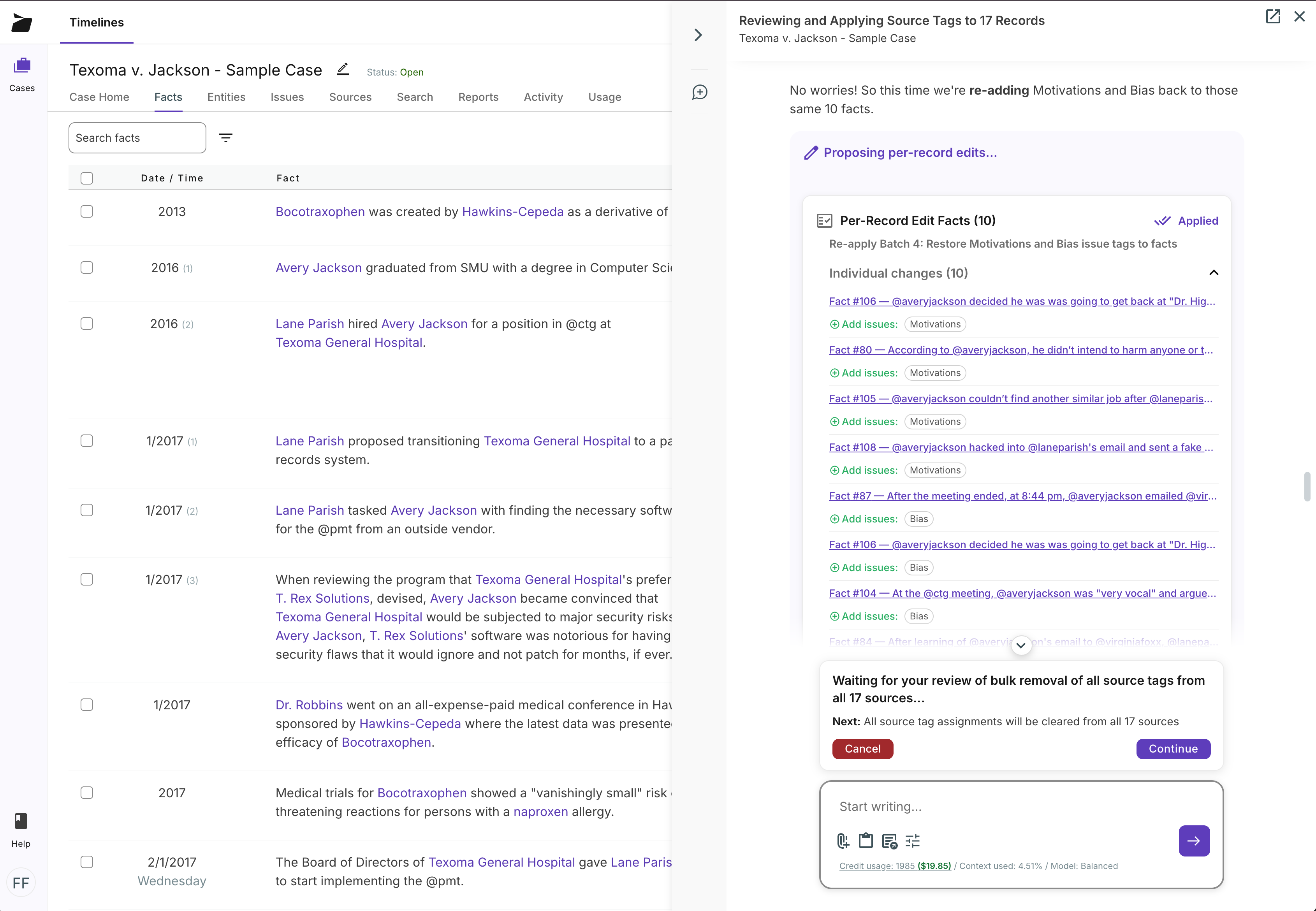Start a new chat with plus bubble icon
Image resolution: width=1316 pixels, height=911 pixels.
(700, 92)
